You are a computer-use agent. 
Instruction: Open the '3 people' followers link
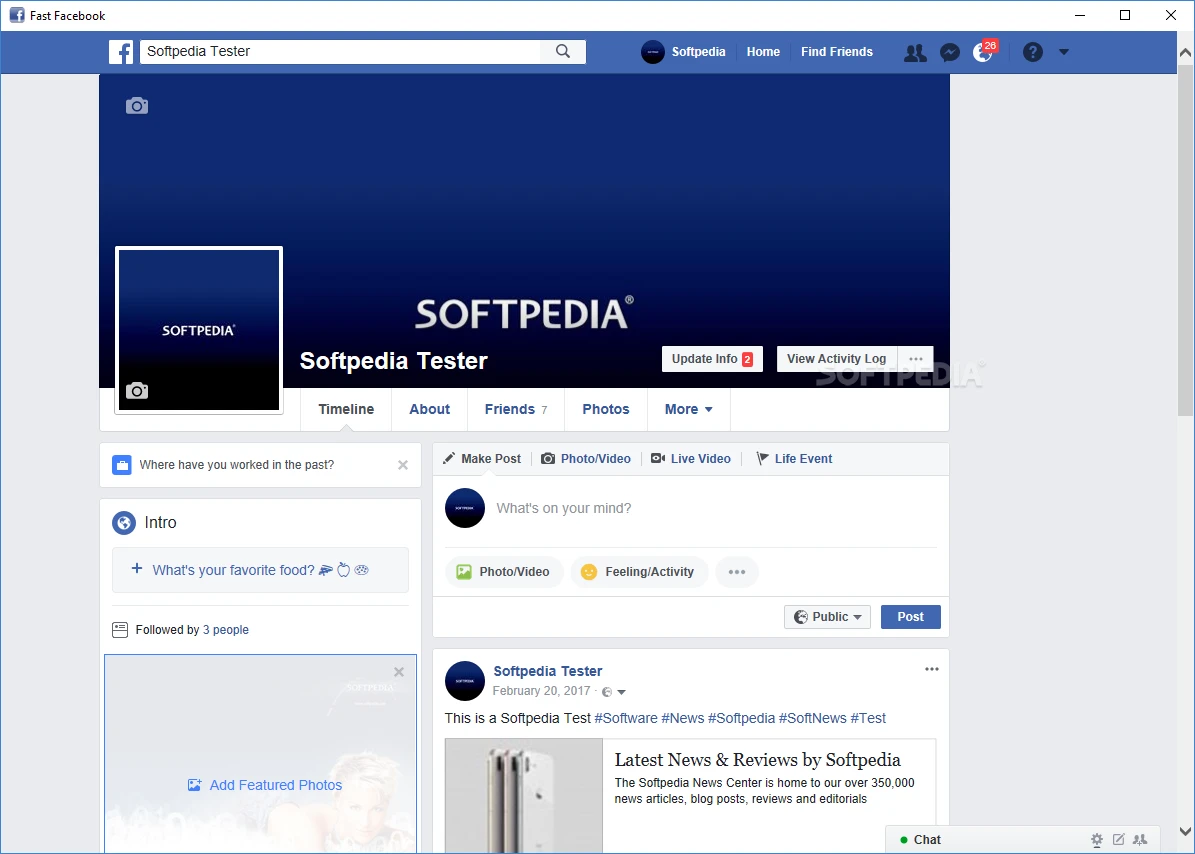(x=226, y=630)
